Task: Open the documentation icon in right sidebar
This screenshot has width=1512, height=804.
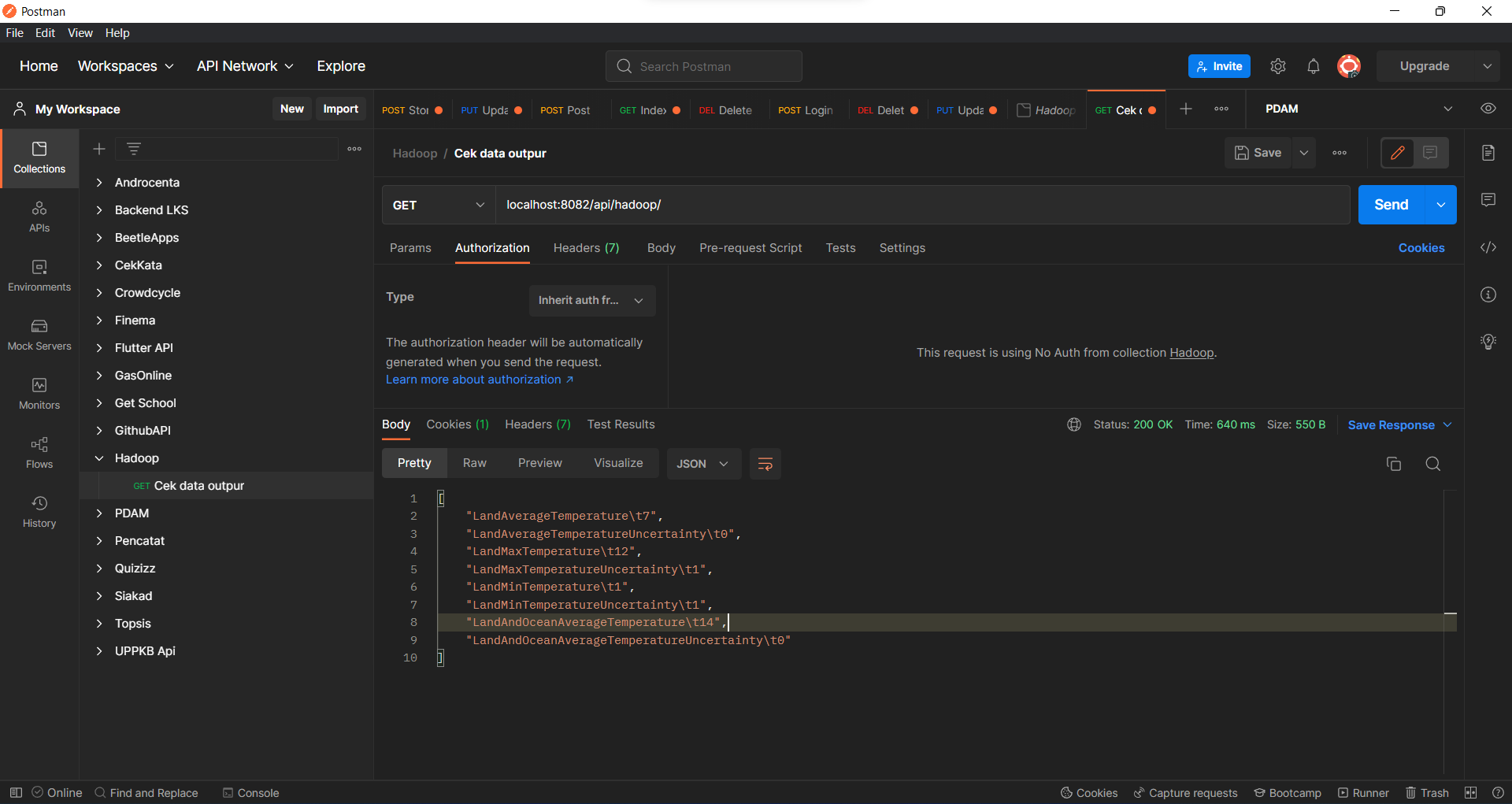Action: (x=1488, y=153)
